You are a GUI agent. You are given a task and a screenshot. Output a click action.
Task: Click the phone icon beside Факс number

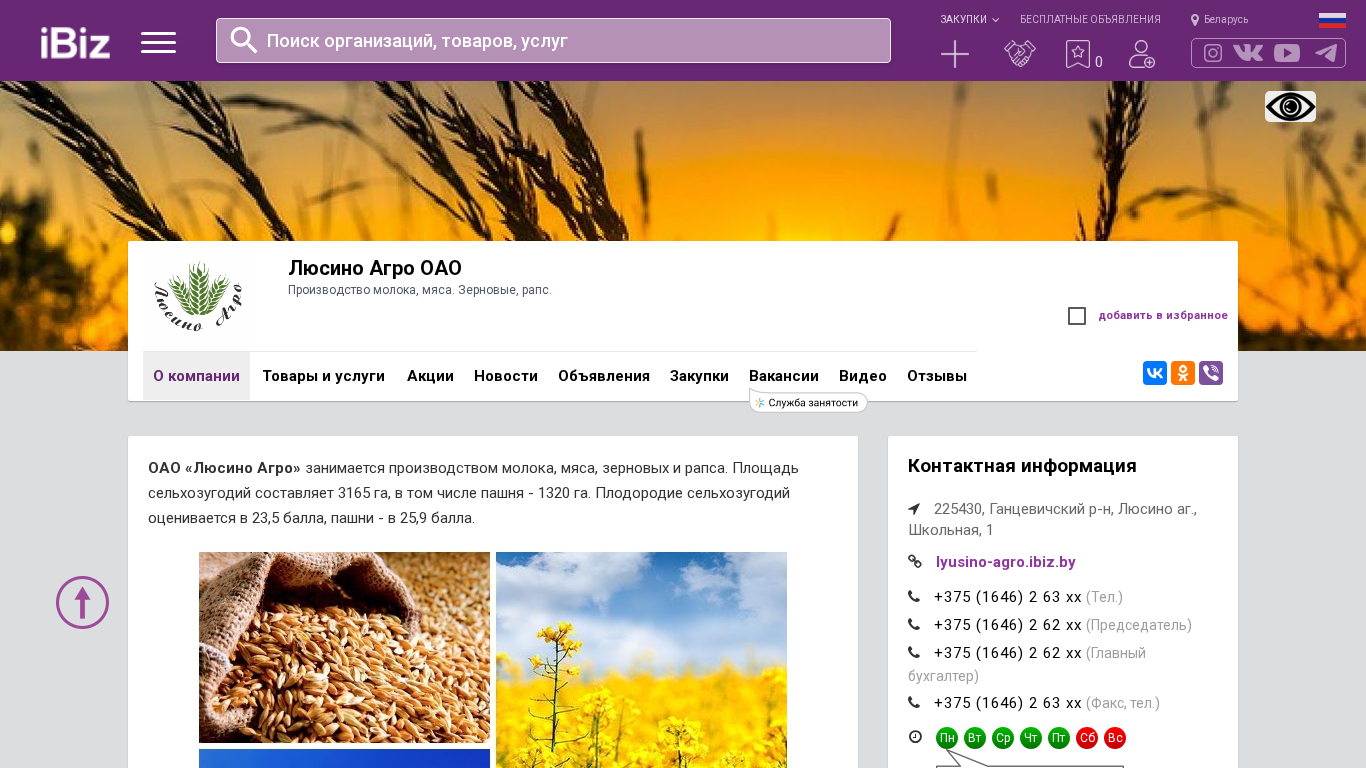click(914, 703)
